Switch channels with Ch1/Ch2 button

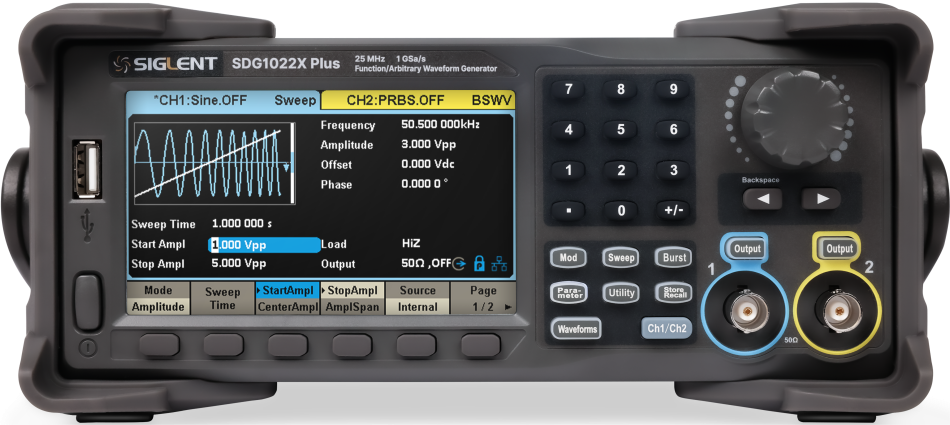pyautogui.click(x=666, y=329)
